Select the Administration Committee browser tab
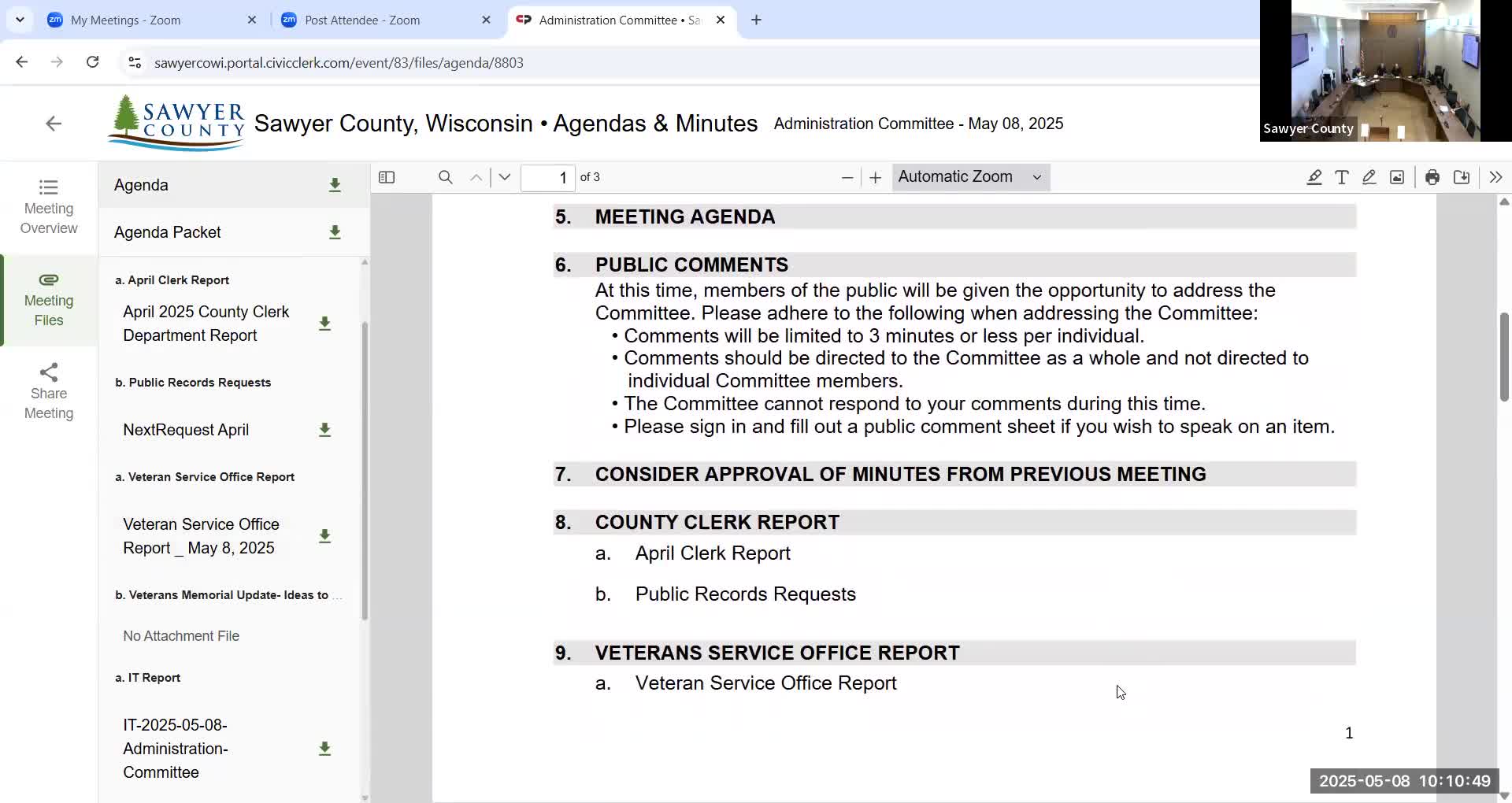 click(x=621, y=20)
